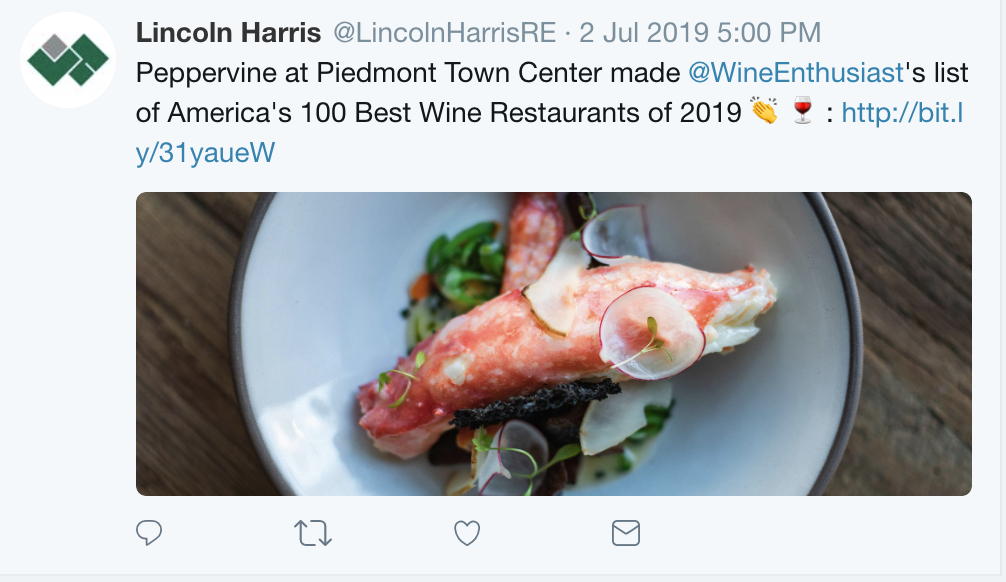Open the Lincoln Harris green logo avatar
This screenshot has width=1006, height=582.
click(x=68, y=60)
